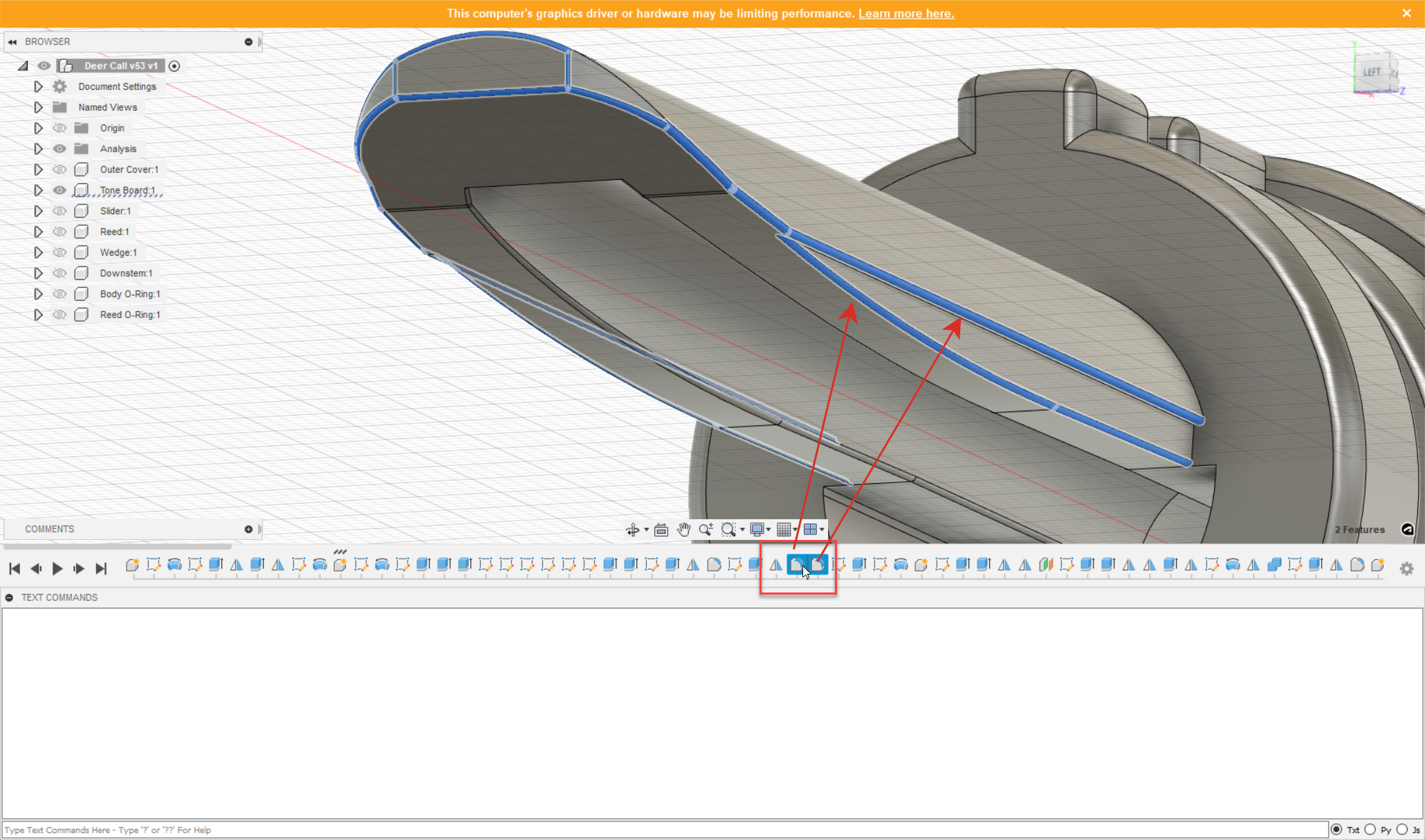Viewport: 1425px width, 840px height.
Task: Click the Look At tool icon
Action: pos(661,530)
